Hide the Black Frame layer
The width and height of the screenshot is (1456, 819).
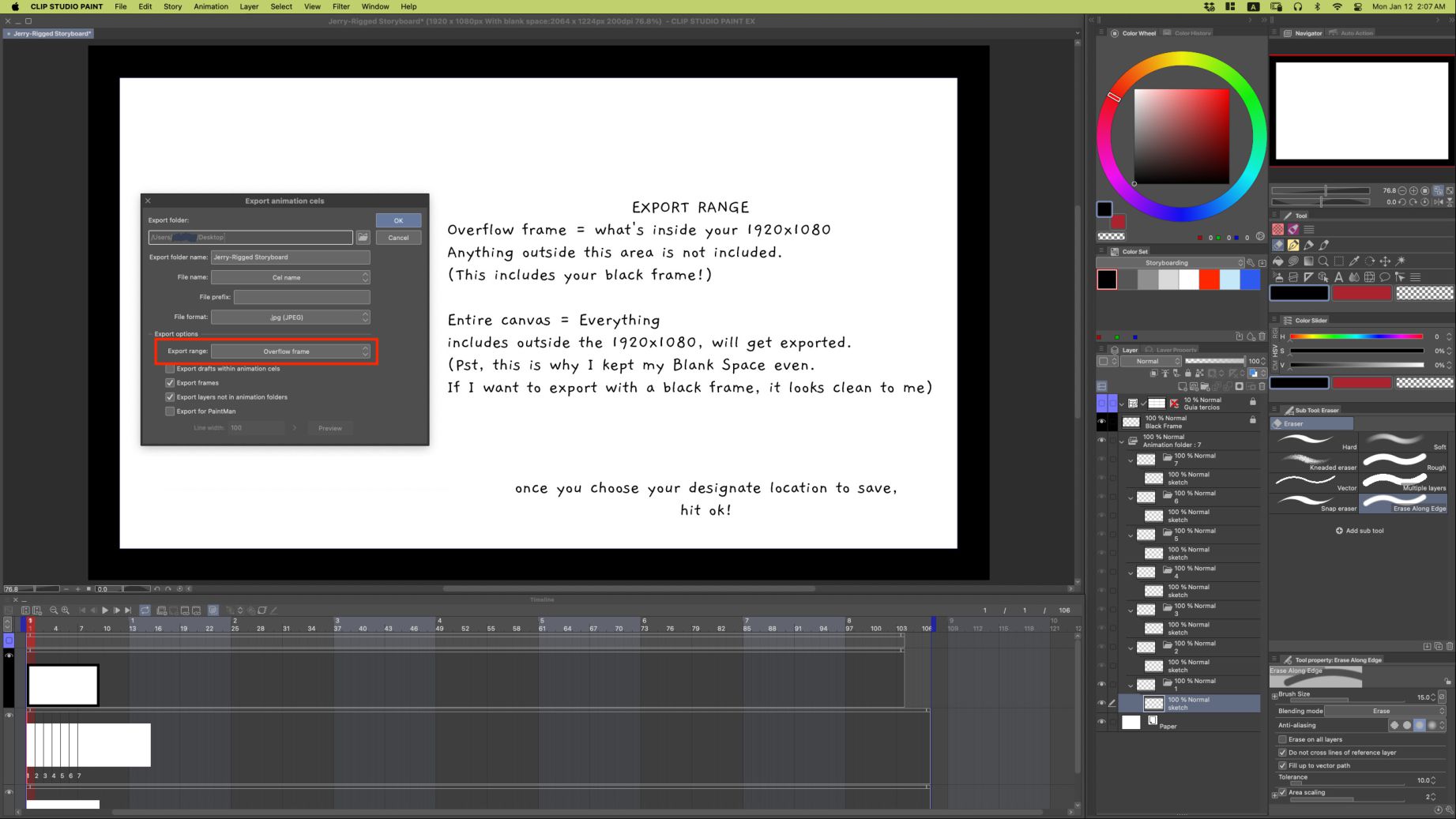coord(1101,422)
